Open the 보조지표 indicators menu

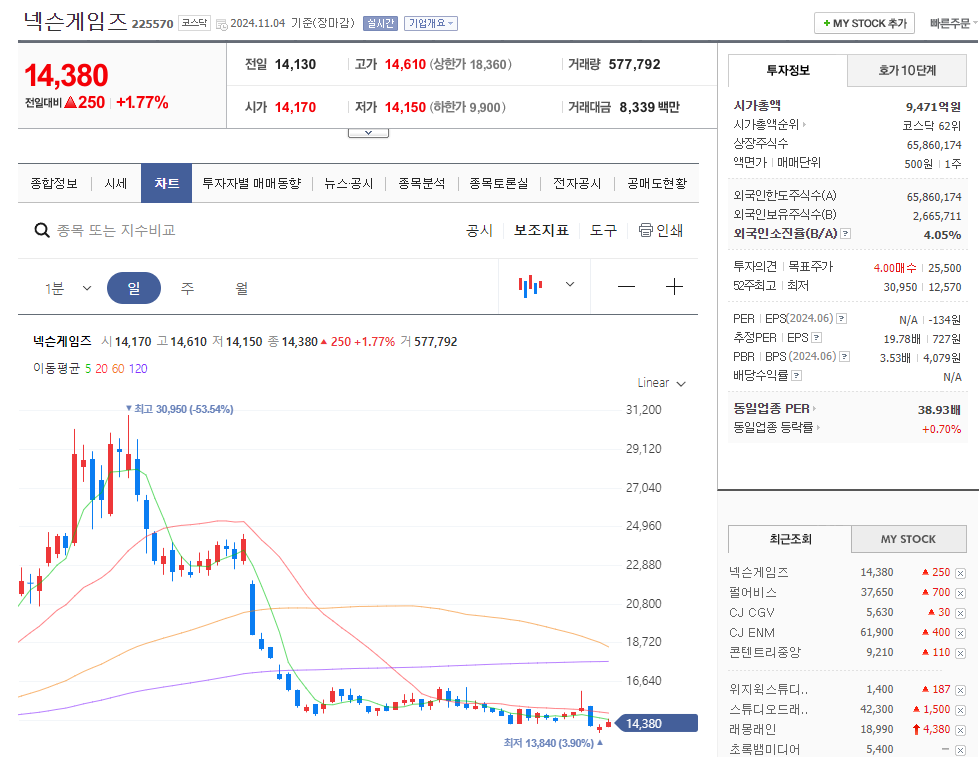point(541,231)
